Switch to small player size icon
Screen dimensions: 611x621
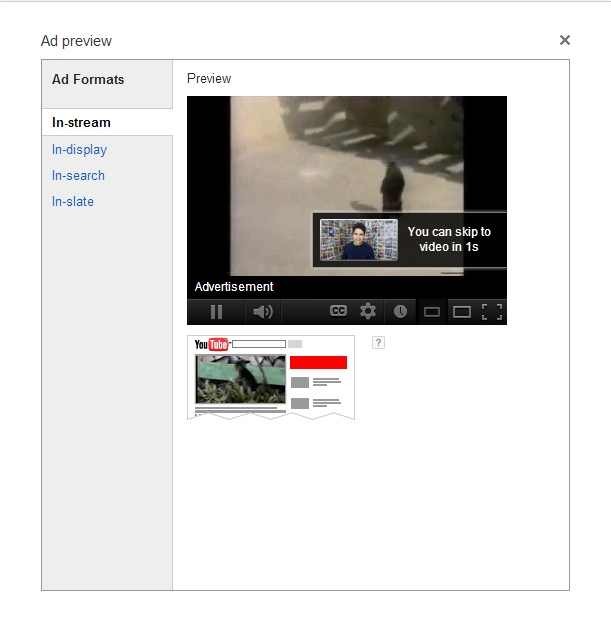coord(432,312)
